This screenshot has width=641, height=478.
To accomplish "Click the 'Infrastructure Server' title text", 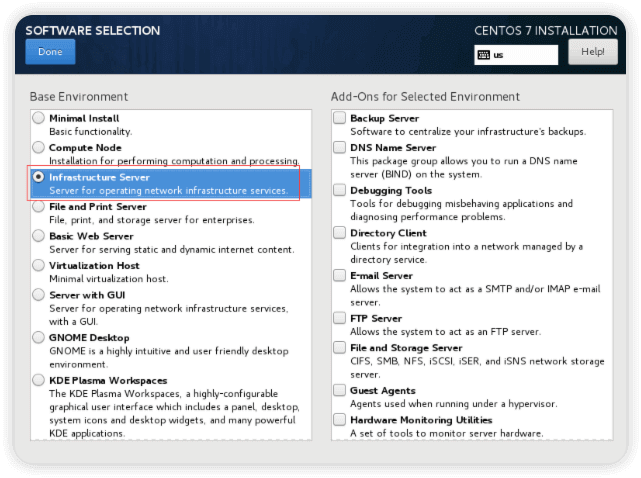I will (x=99, y=177).
